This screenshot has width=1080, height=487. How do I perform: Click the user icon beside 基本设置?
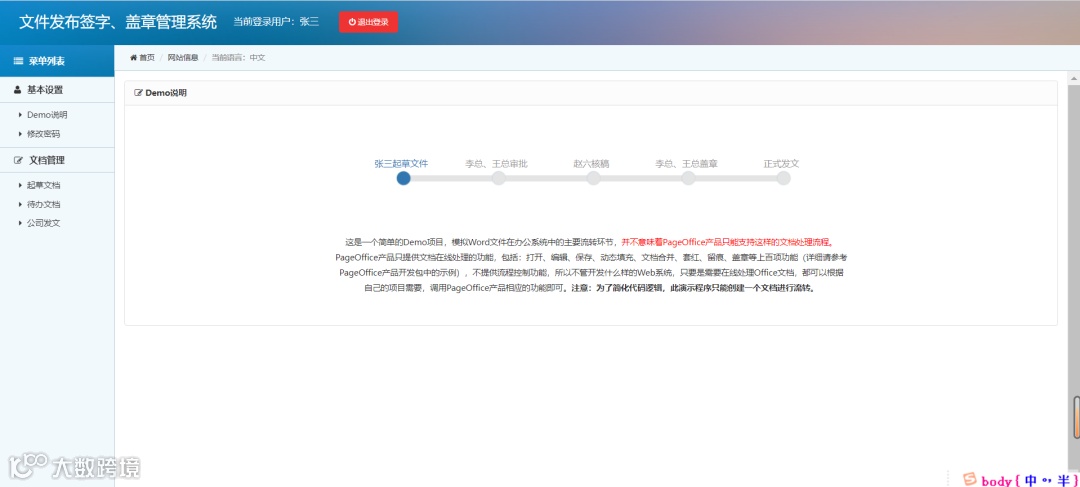tap(18, 90)
